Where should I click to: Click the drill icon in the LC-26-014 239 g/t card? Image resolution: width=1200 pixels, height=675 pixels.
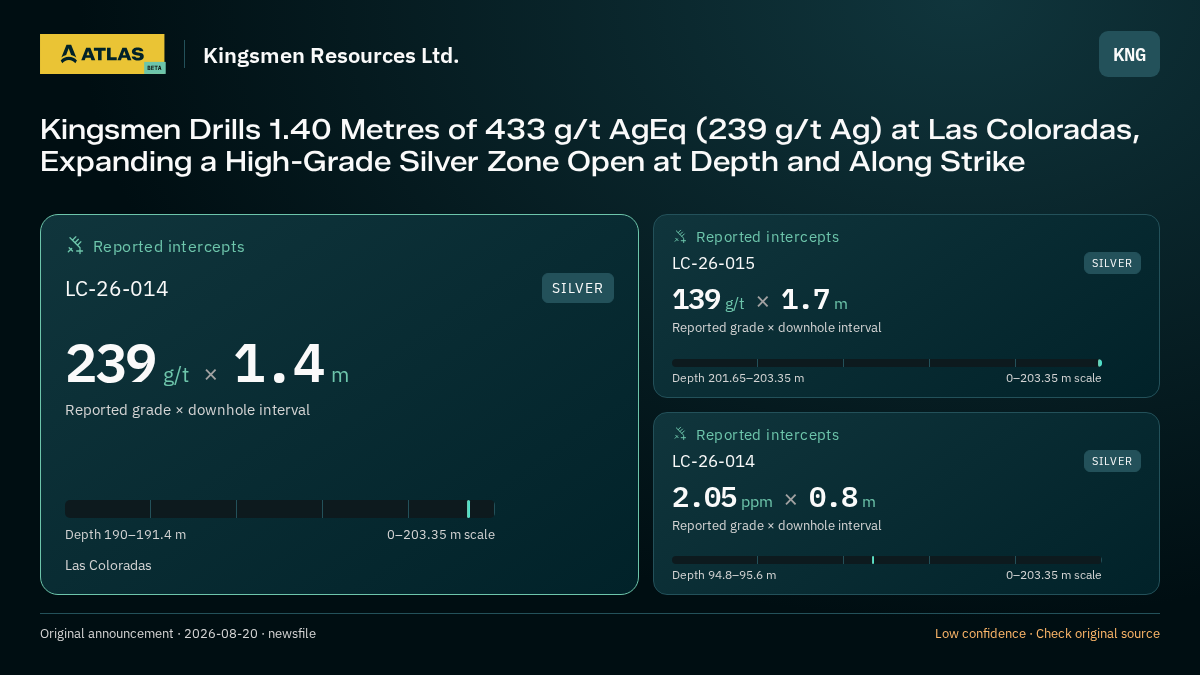click(75, 245)
